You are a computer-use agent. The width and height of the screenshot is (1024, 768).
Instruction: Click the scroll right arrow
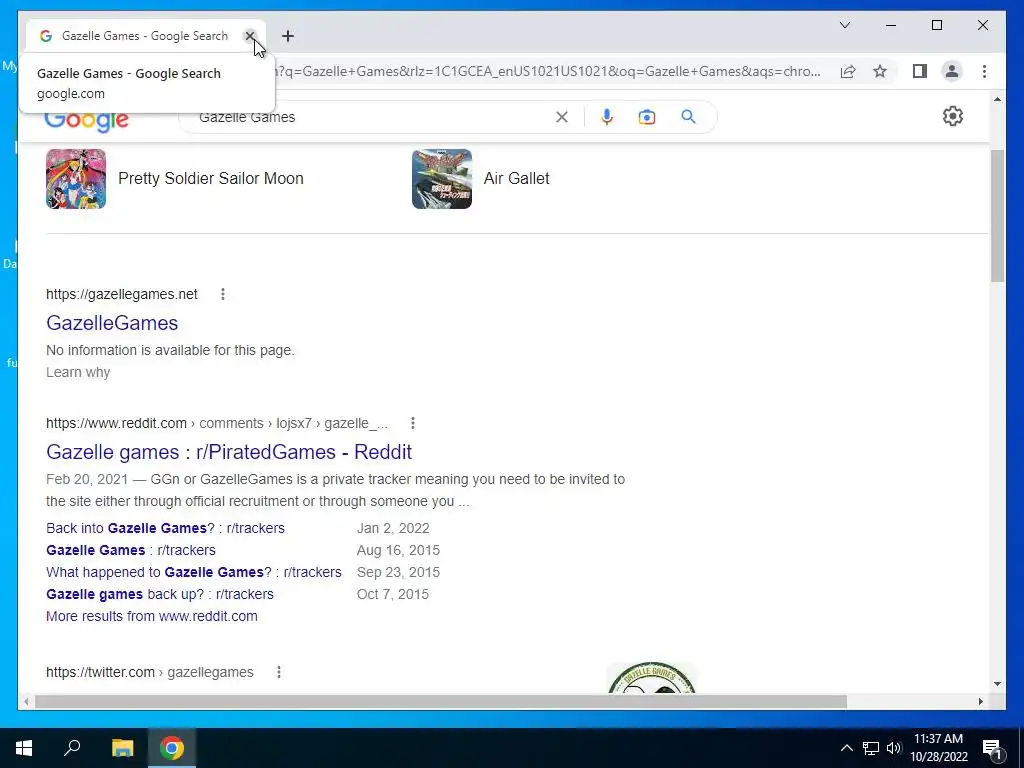(980, 701)
